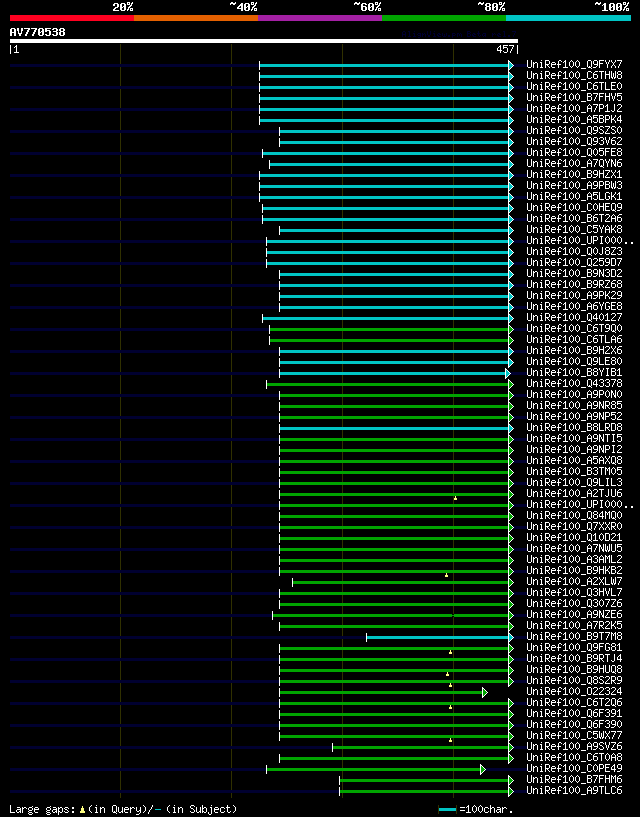The width and height of the screenshot is (640, 817).
Task: Click the green alignment bar for C6T9Q0
Action: 389,329
